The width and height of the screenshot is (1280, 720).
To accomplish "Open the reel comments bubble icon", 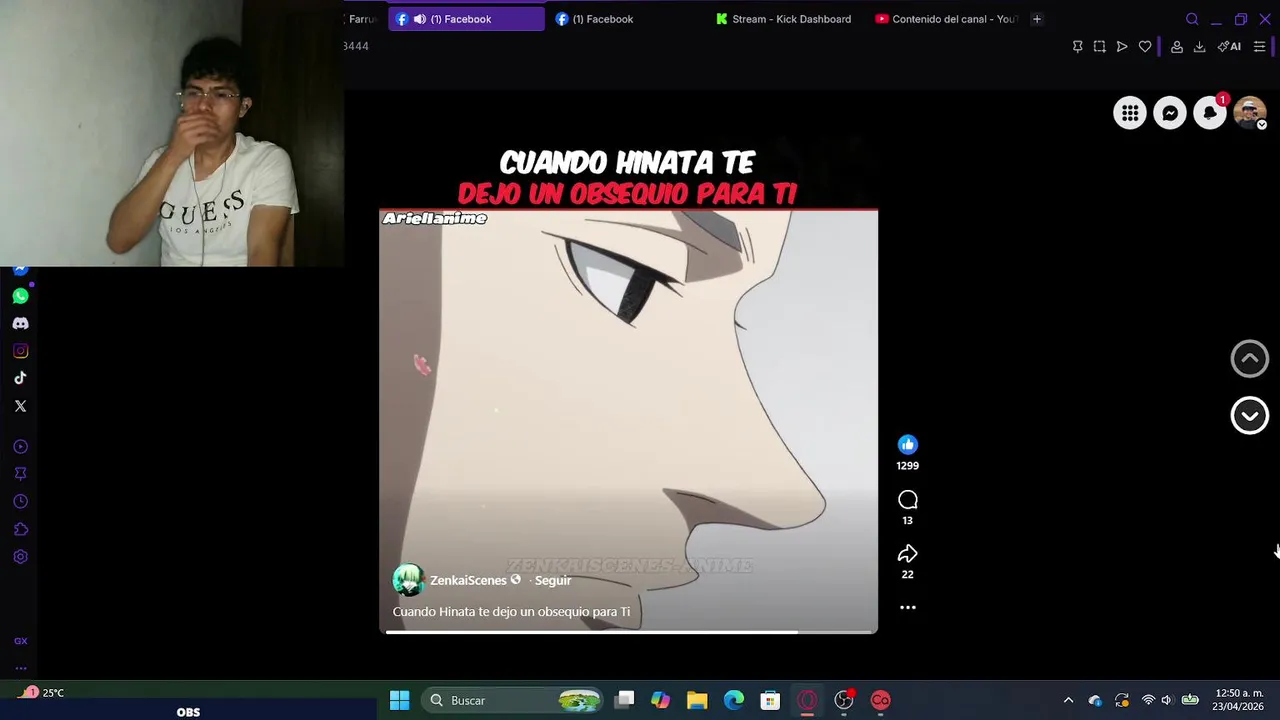I will pyautogui.click(x=907, y=500).
